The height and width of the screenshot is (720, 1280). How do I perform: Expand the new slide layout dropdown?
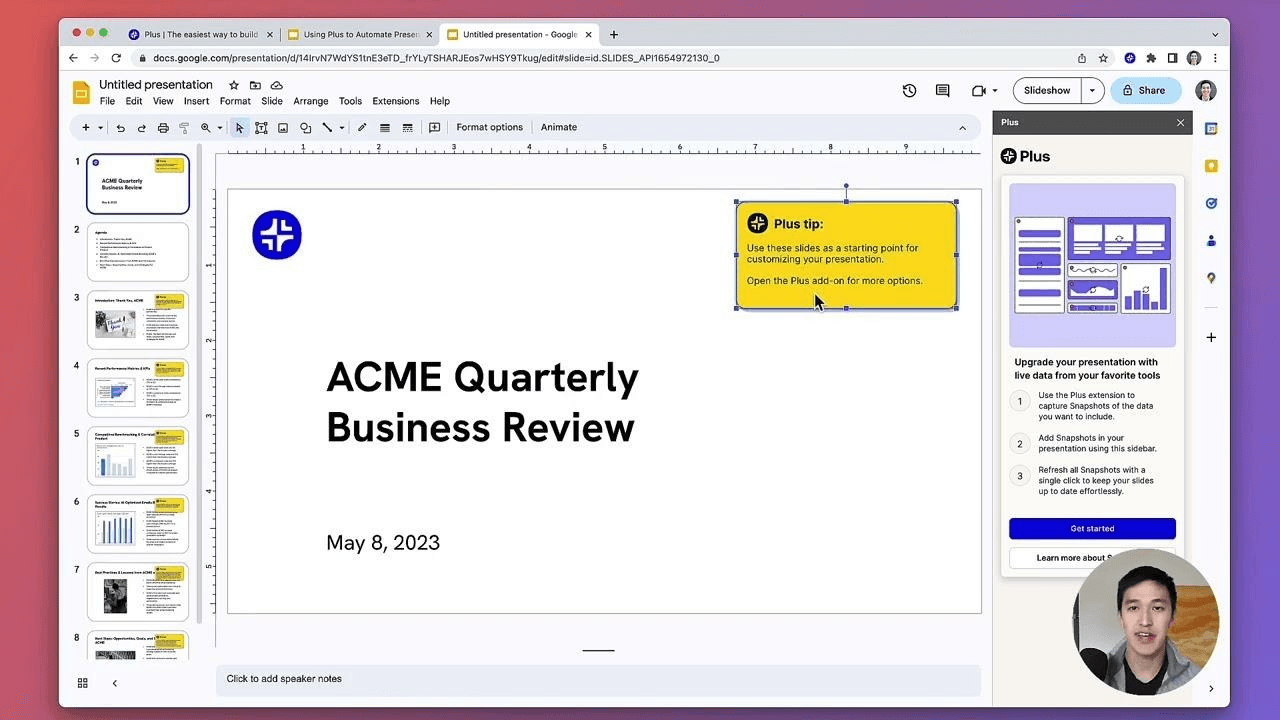click(x=100, y=128)
